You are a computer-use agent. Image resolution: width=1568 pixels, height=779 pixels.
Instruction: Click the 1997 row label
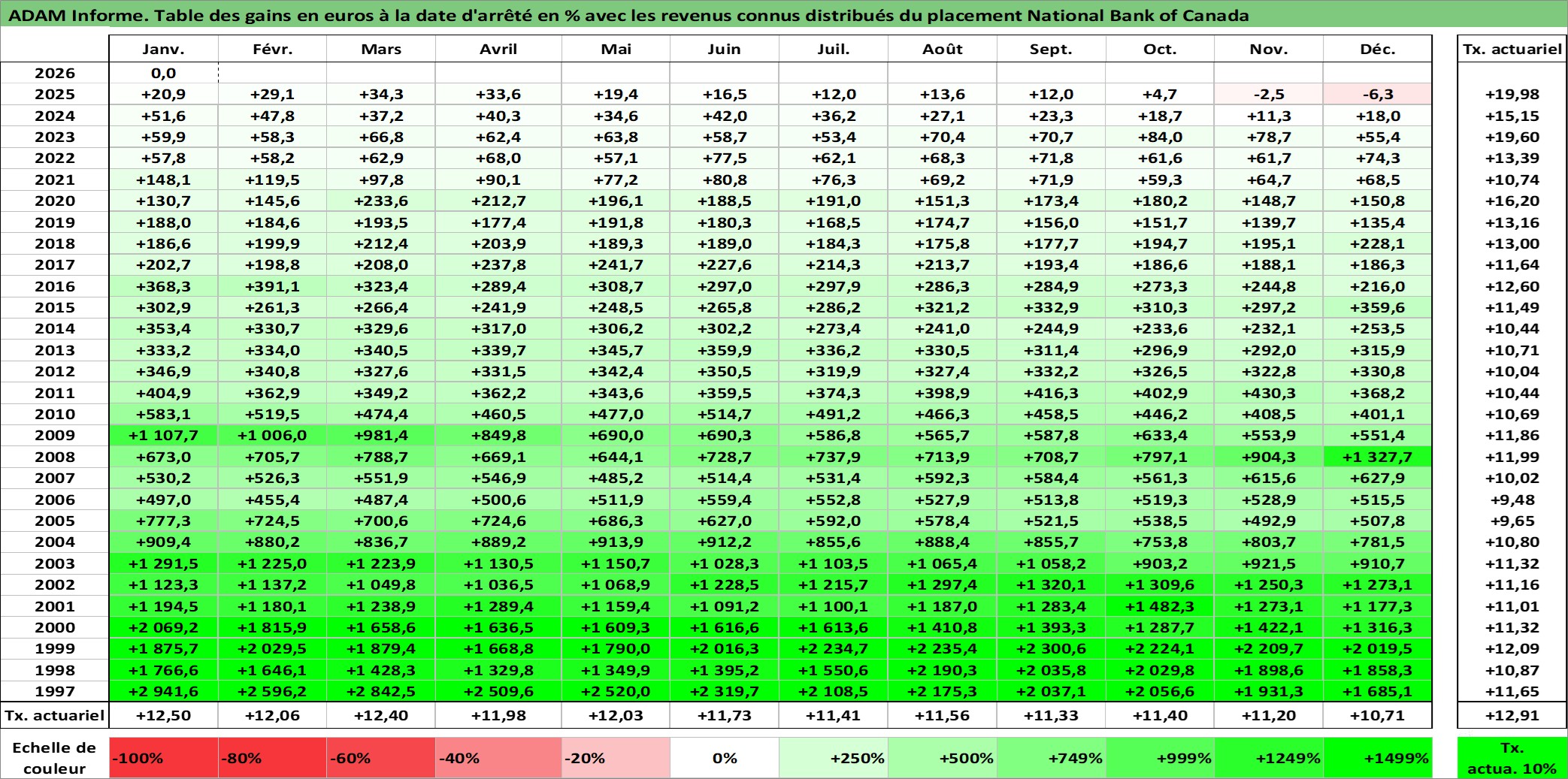point(55,691)
